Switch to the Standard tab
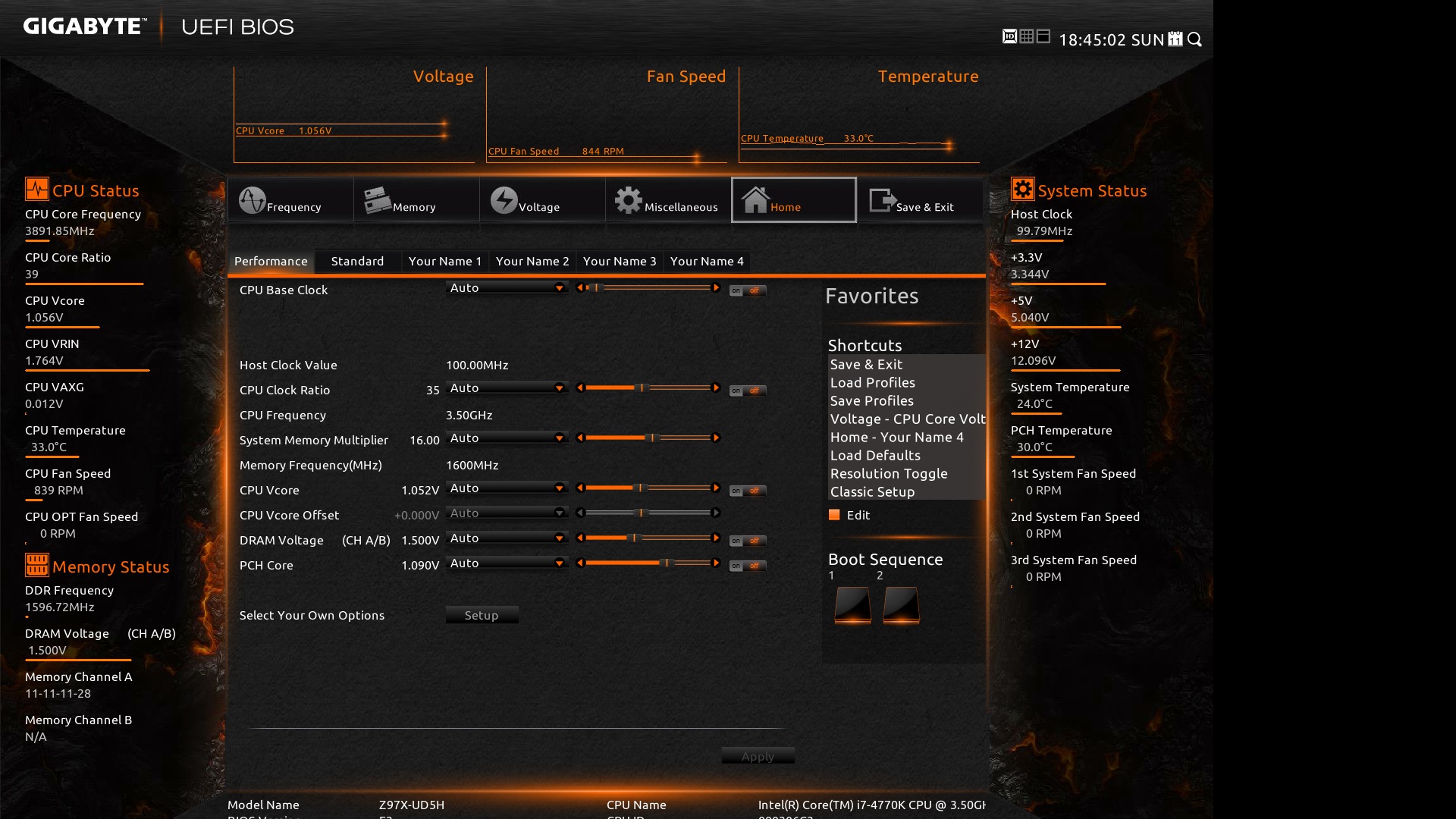 [357, 261]
